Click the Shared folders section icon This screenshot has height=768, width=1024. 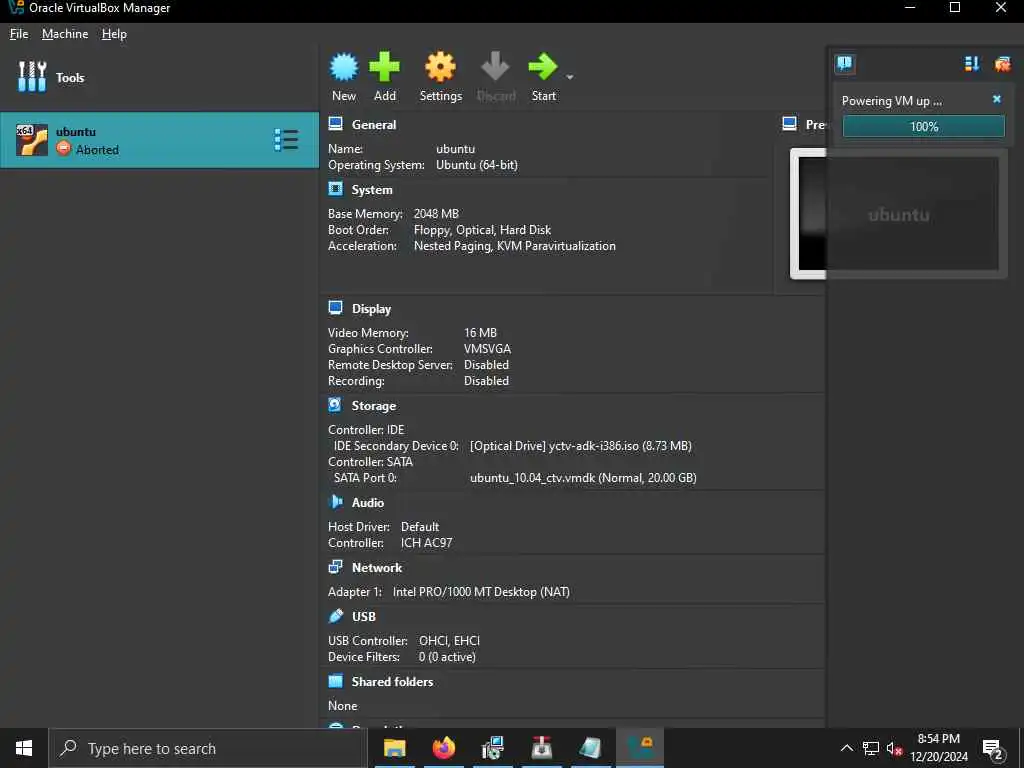point(336,681)
